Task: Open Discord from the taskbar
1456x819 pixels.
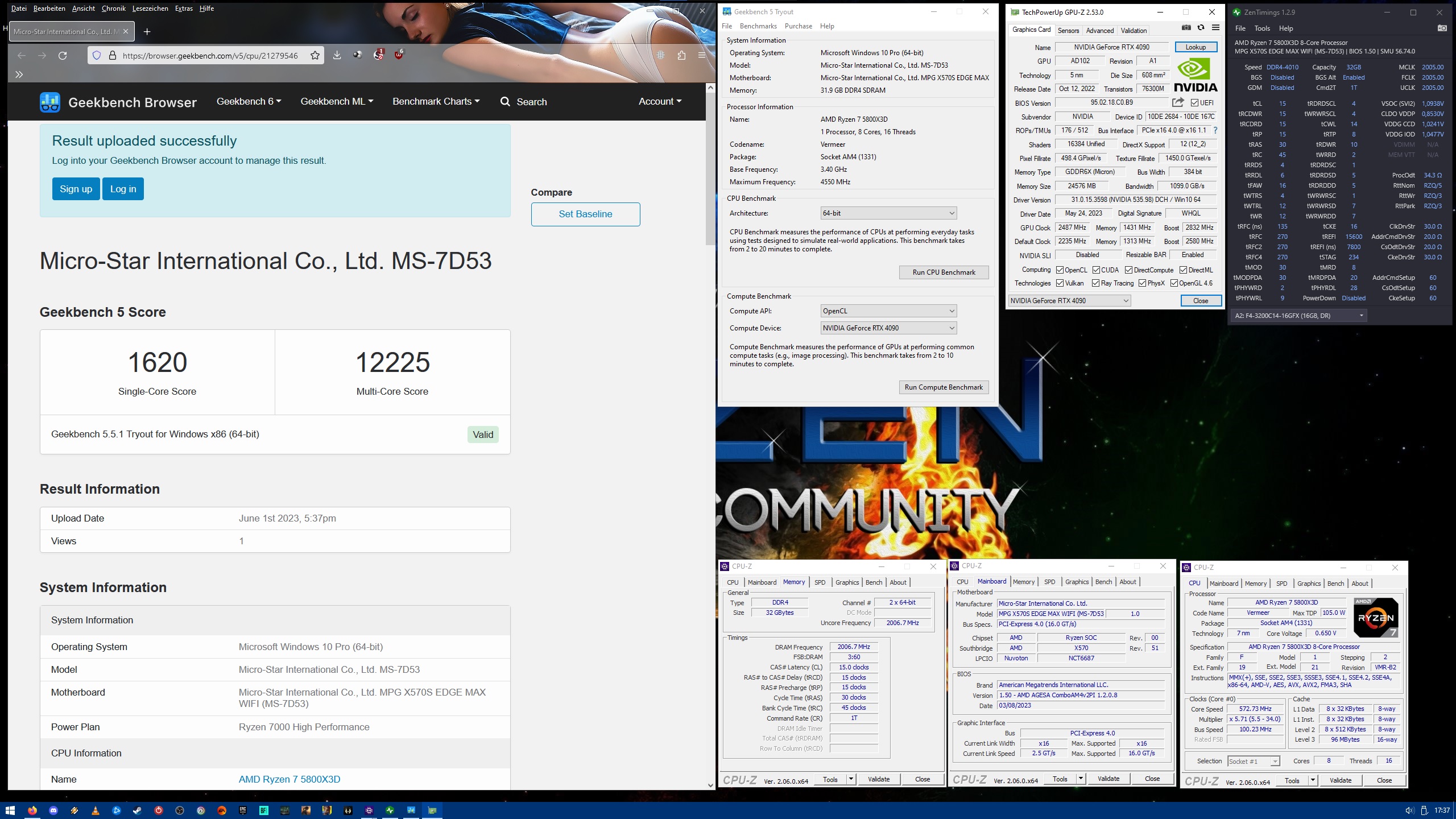Action: (53, 810)
